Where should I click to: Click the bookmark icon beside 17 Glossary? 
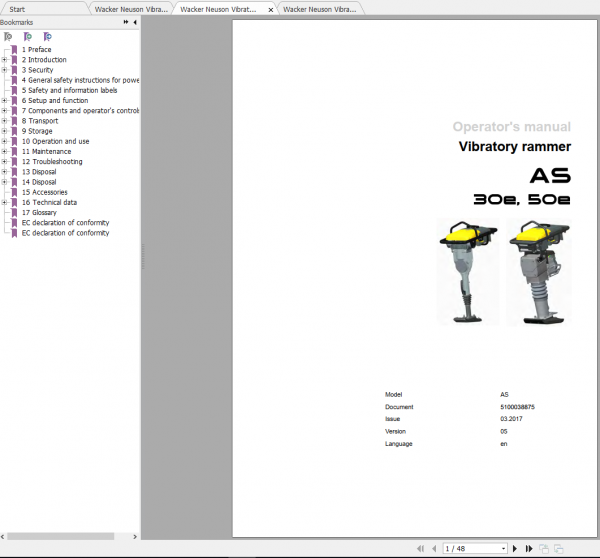15,212
